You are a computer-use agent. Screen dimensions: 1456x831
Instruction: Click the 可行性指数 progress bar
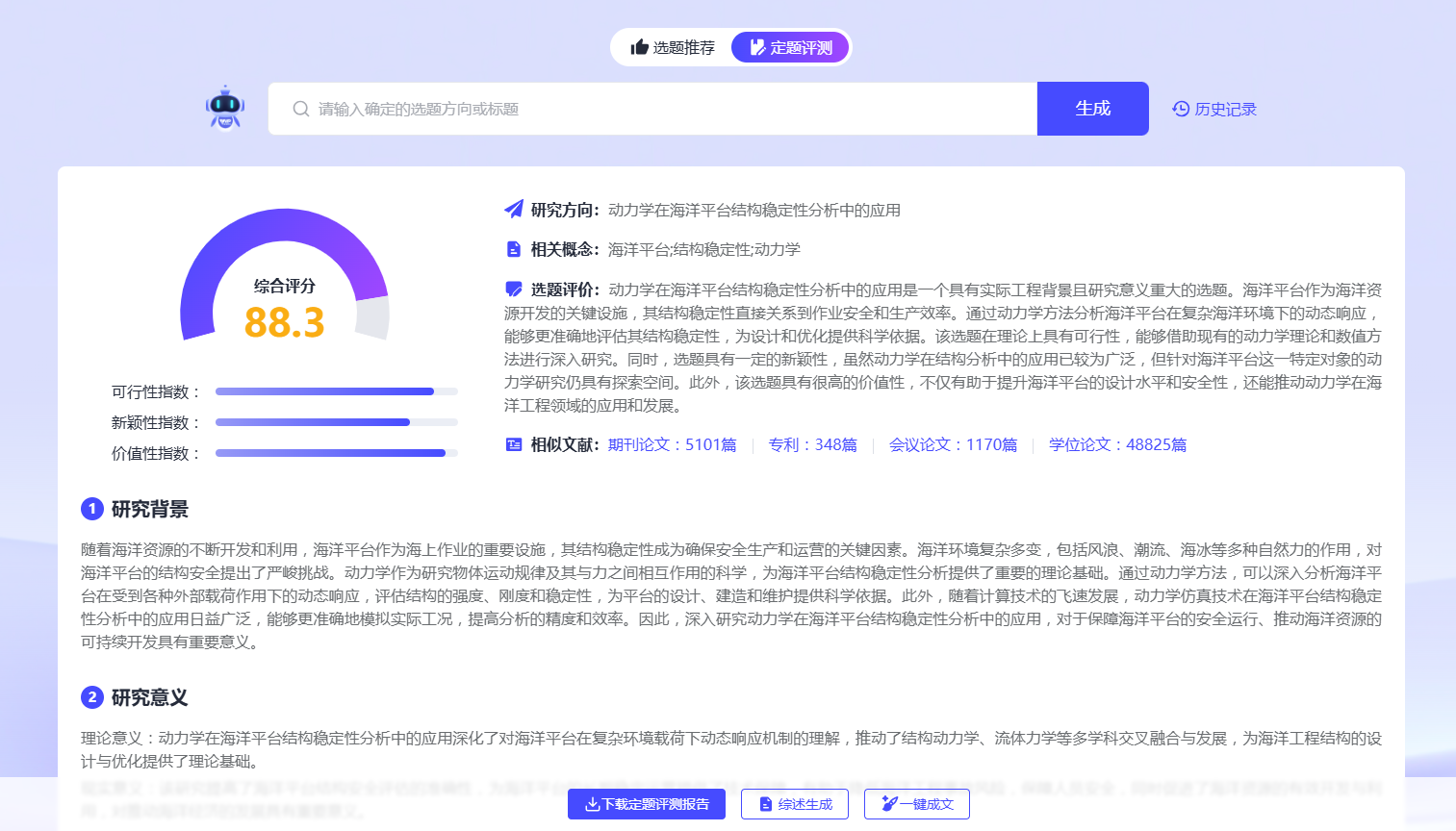pyautogui.click(x=337, y=391)
